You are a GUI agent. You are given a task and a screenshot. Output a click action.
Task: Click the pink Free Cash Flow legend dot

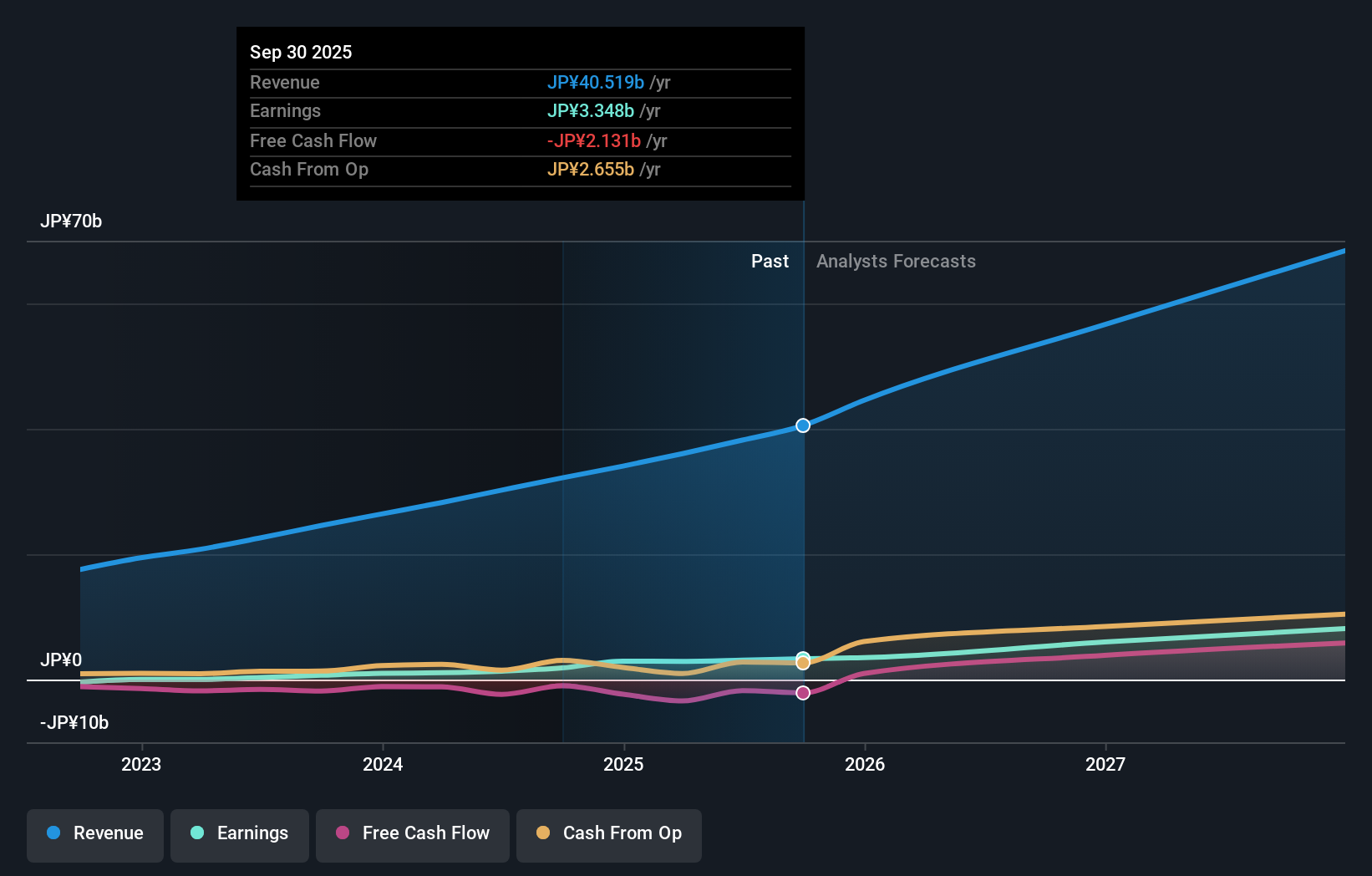pyautogui.click(x=343, y=833)
